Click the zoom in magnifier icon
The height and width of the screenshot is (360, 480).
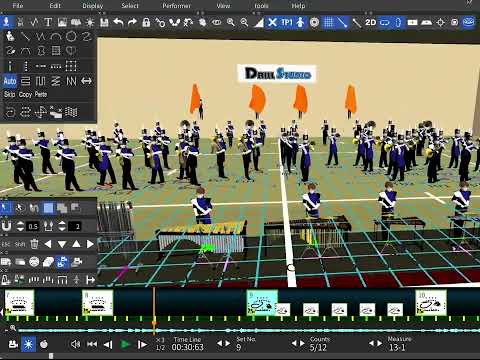[x=230, y=22]
